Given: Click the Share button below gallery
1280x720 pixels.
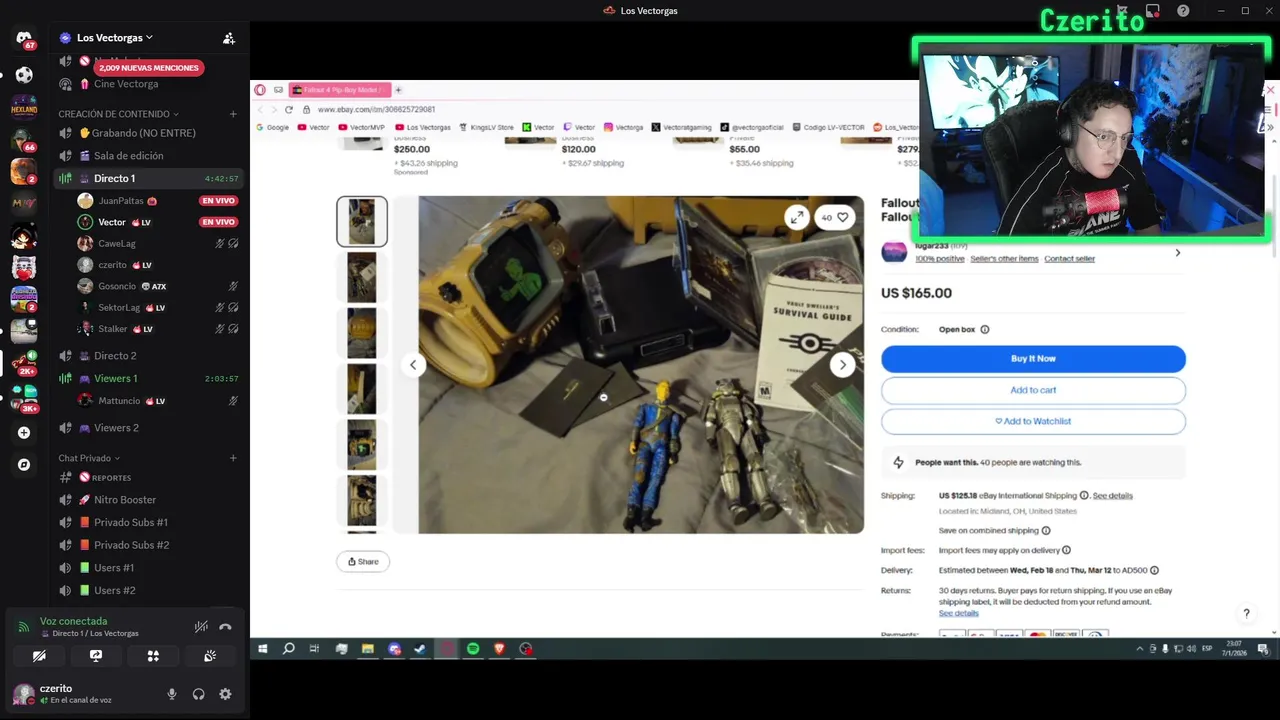Looking at the screenshot, I should pos(363,562).
